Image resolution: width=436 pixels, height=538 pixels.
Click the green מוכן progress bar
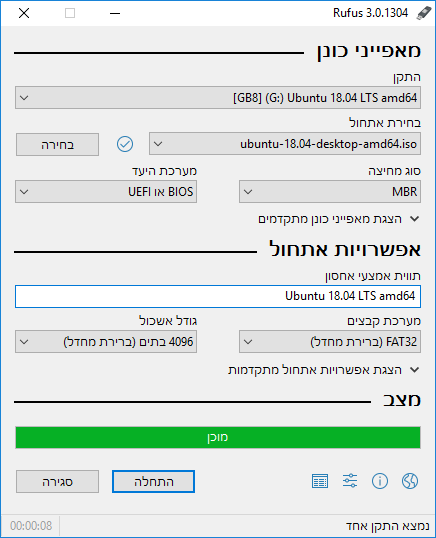pyautogui.click(x=218, y=437)
